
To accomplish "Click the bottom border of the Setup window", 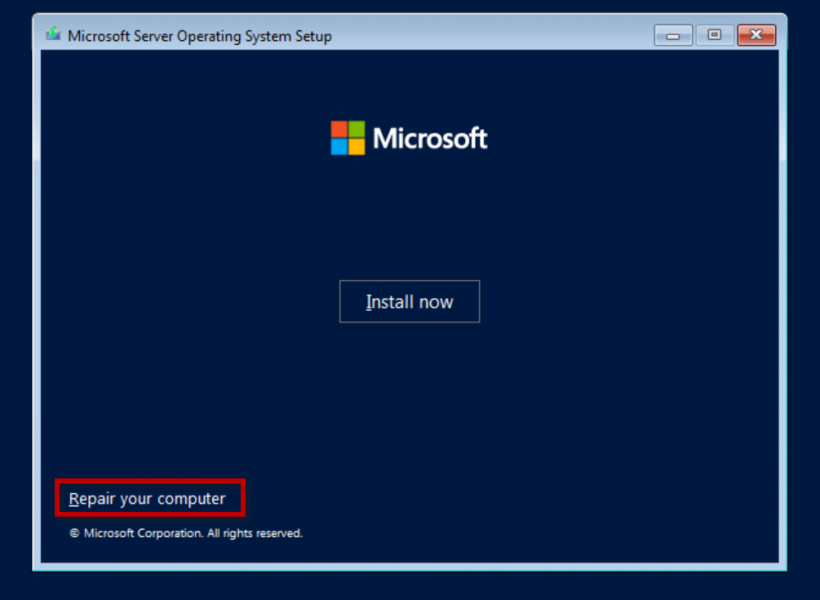I will pyautogui.click(x=409, y=567).
